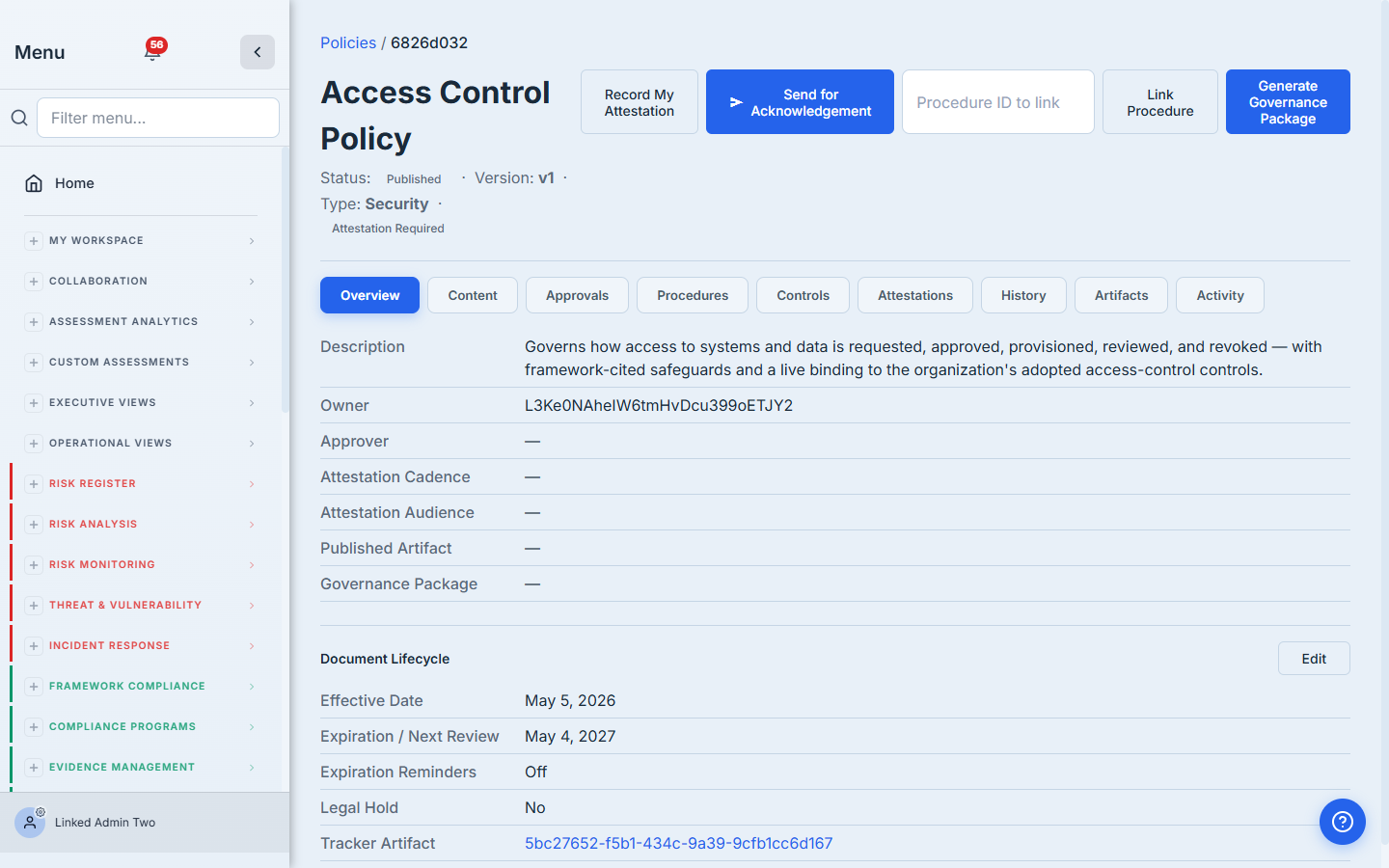
Task: Click Edit in the Document Lifecycle section
Action: 1314,659
